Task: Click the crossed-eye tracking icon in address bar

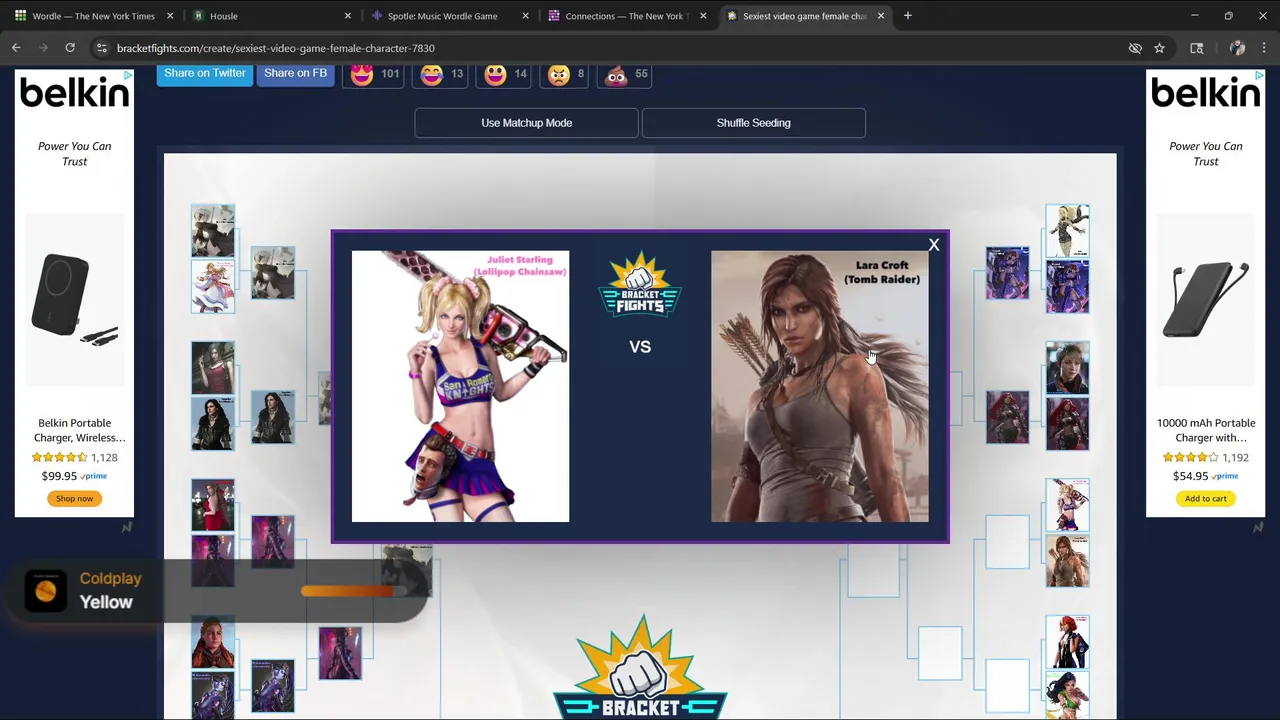Action: (1135, 48)
